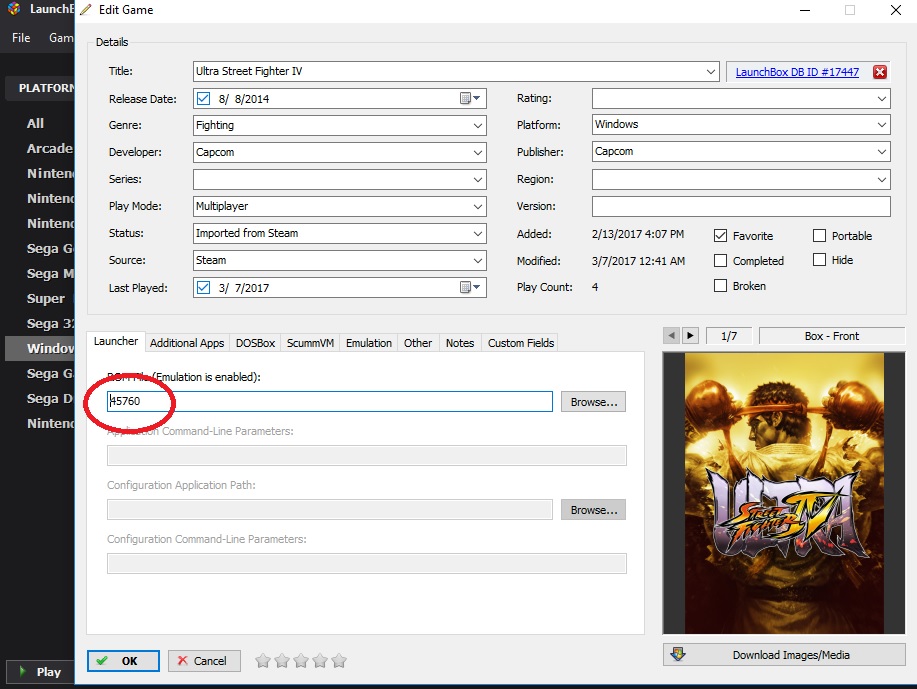This screenshot has width=917, height=689.
Task: Switch to the Notes tab
Action: click(x=460, y=343)
